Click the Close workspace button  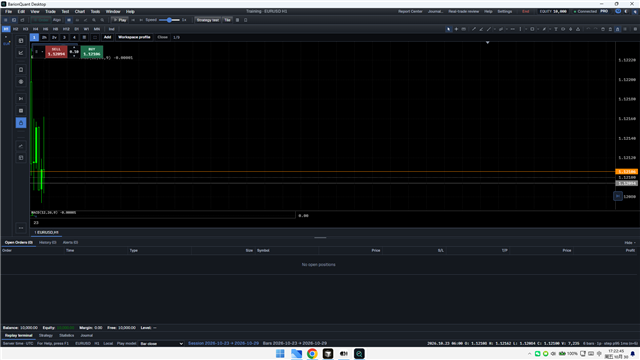point(162,37)
